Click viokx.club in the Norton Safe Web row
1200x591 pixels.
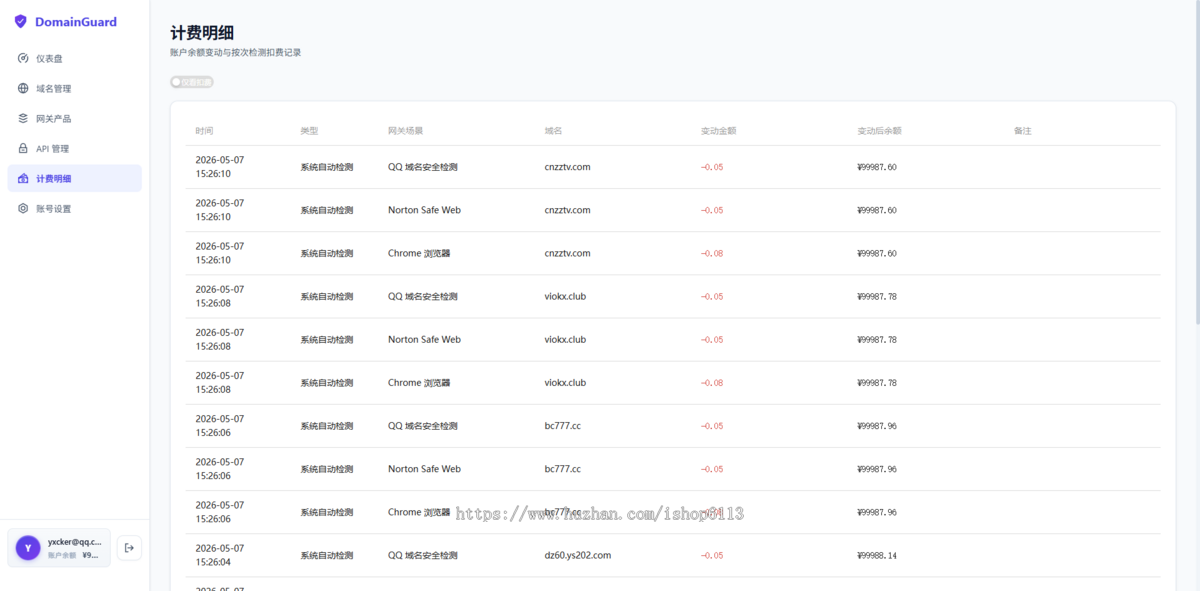[565, 339]
